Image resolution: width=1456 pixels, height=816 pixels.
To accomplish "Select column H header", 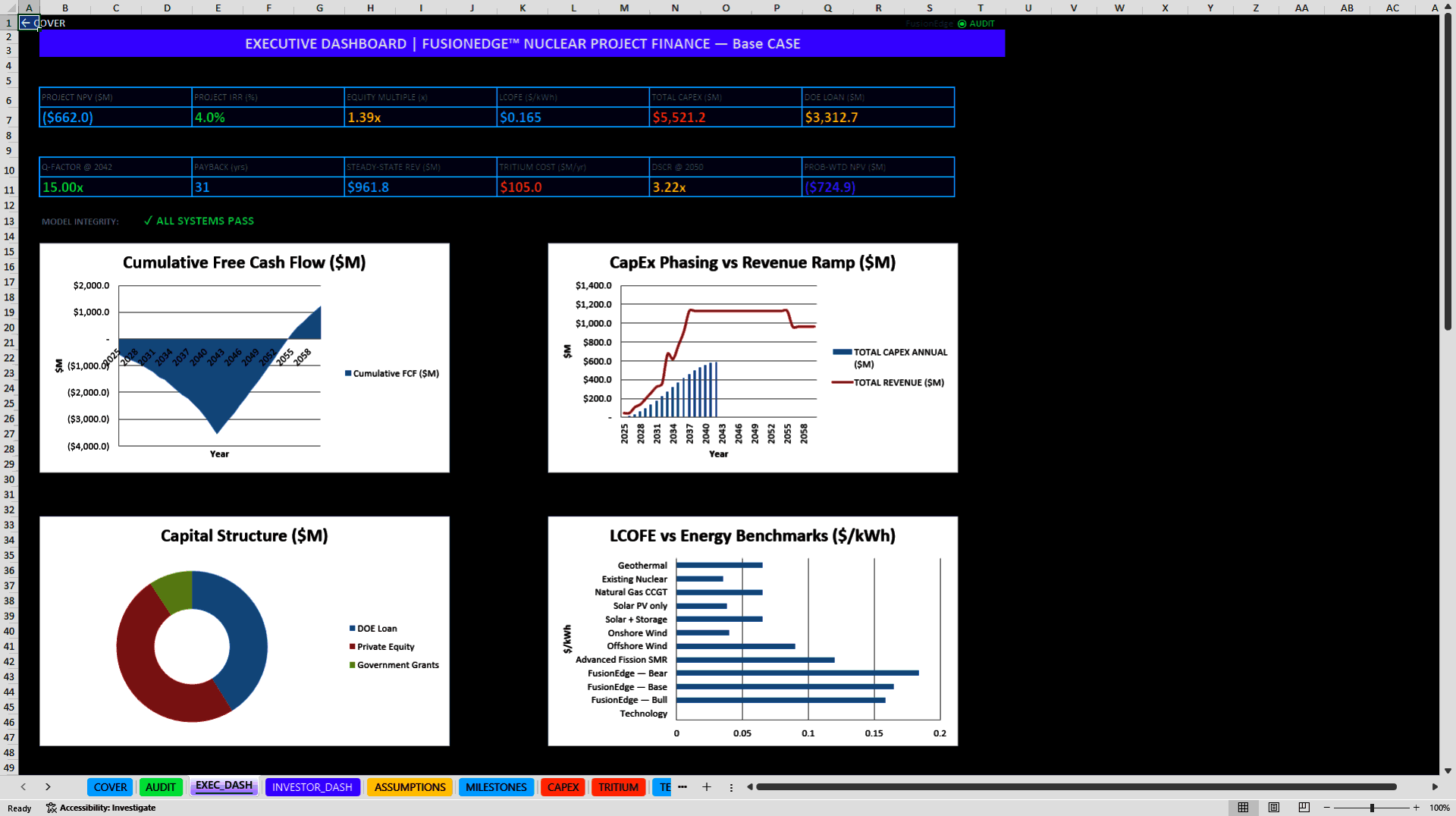I will [x=370, y=8].
